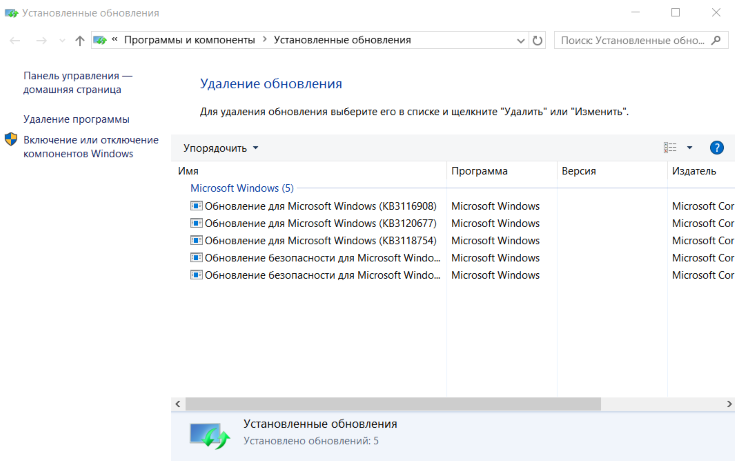
Task: Open Включение или отключение компонентов Windows
Action: [x=90, y=147]
